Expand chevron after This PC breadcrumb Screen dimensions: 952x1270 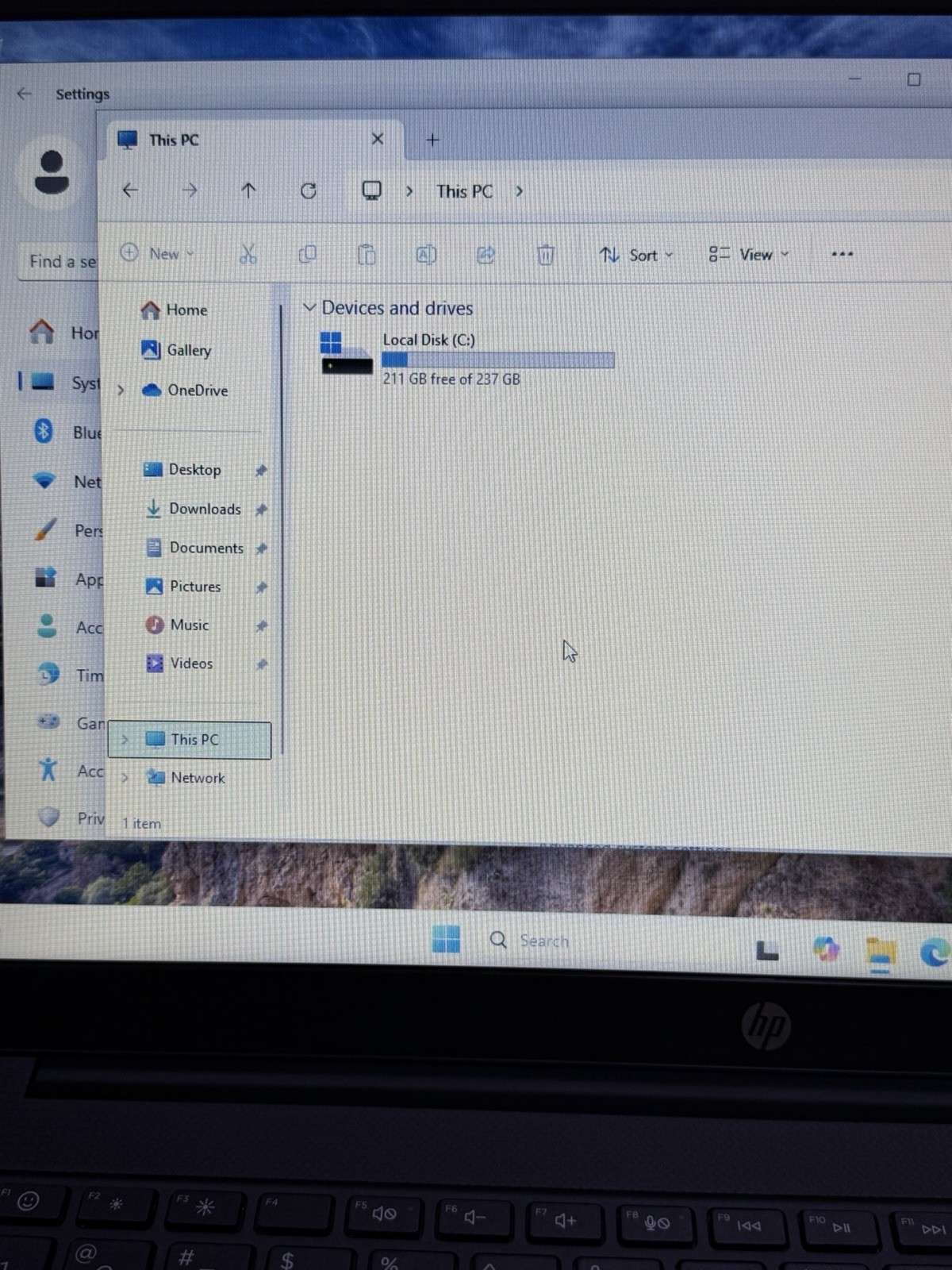pos(519,191)
